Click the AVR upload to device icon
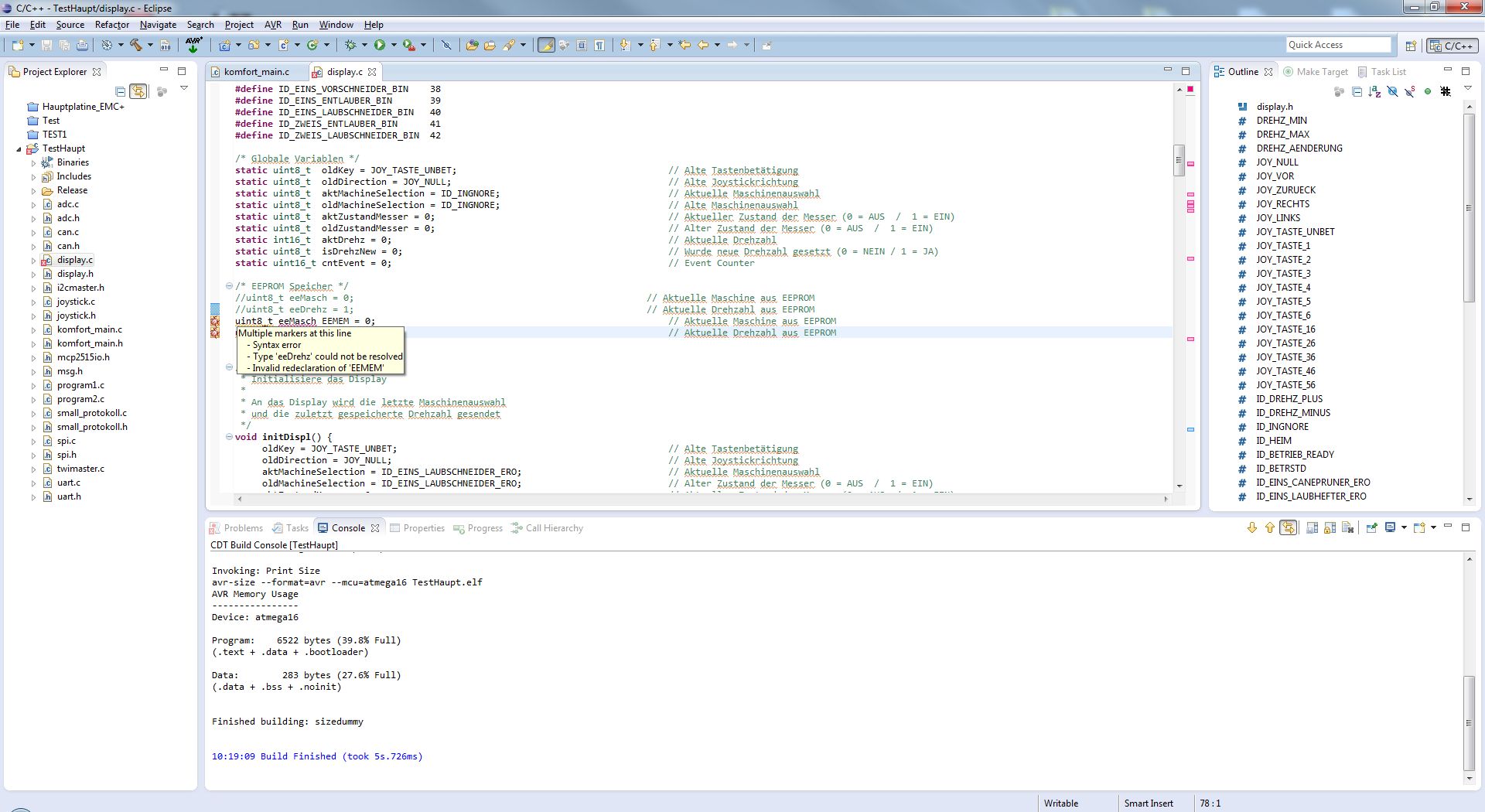The height and width of the screenshot is (812, 1485). (194, 45)
